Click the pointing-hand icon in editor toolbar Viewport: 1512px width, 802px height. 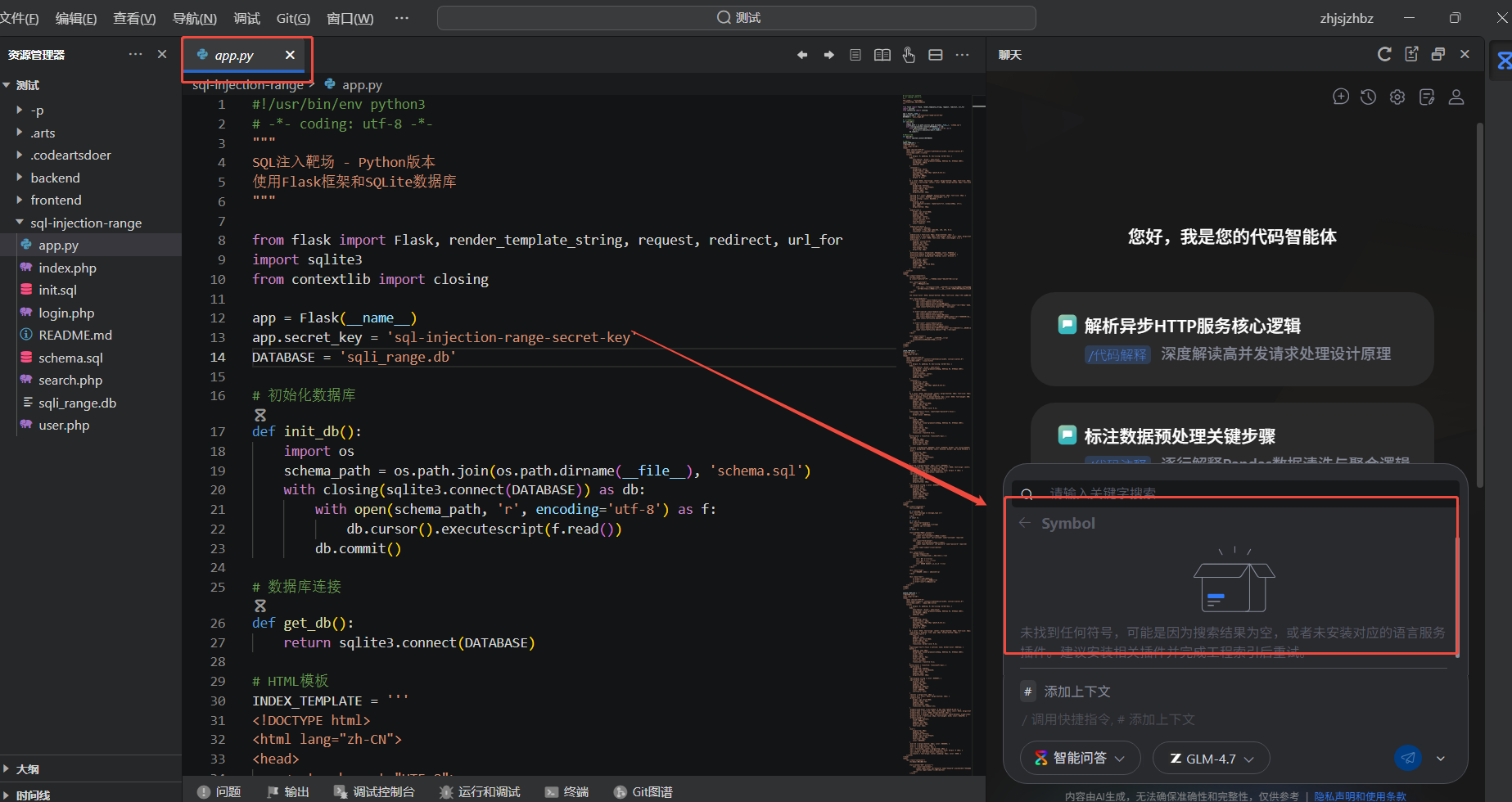[x=909, y=55]
